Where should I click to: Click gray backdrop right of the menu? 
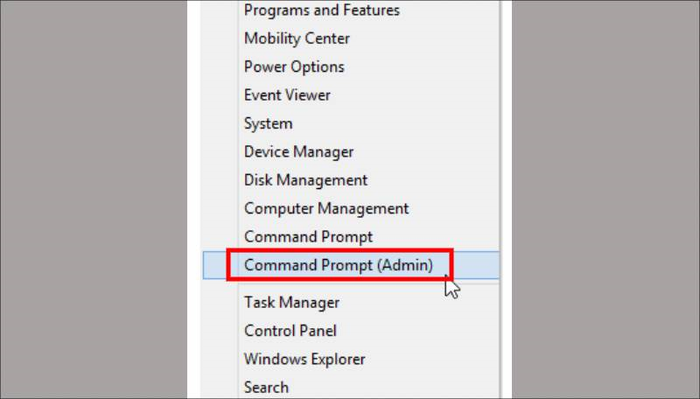606,200
